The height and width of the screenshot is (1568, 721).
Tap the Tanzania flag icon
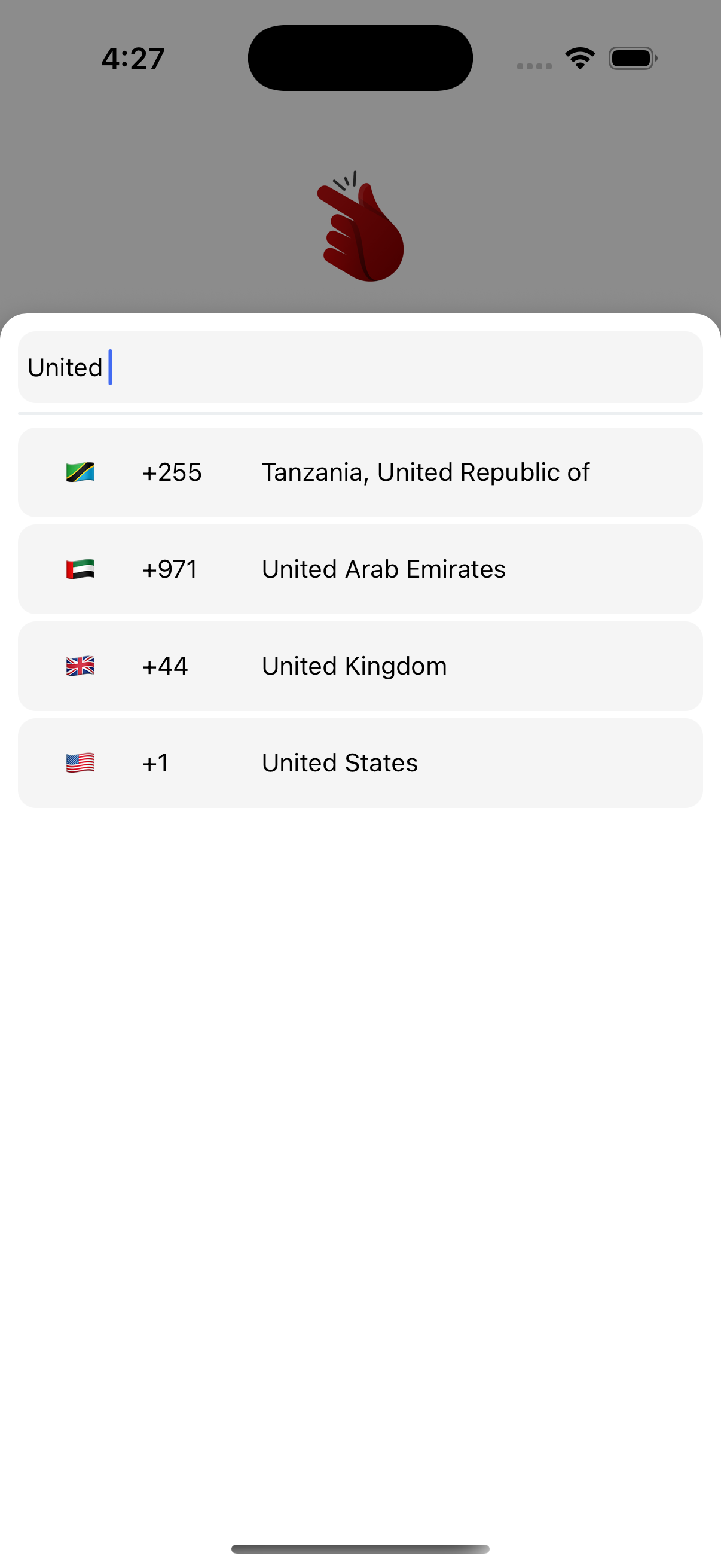click(x=80, y=472)
